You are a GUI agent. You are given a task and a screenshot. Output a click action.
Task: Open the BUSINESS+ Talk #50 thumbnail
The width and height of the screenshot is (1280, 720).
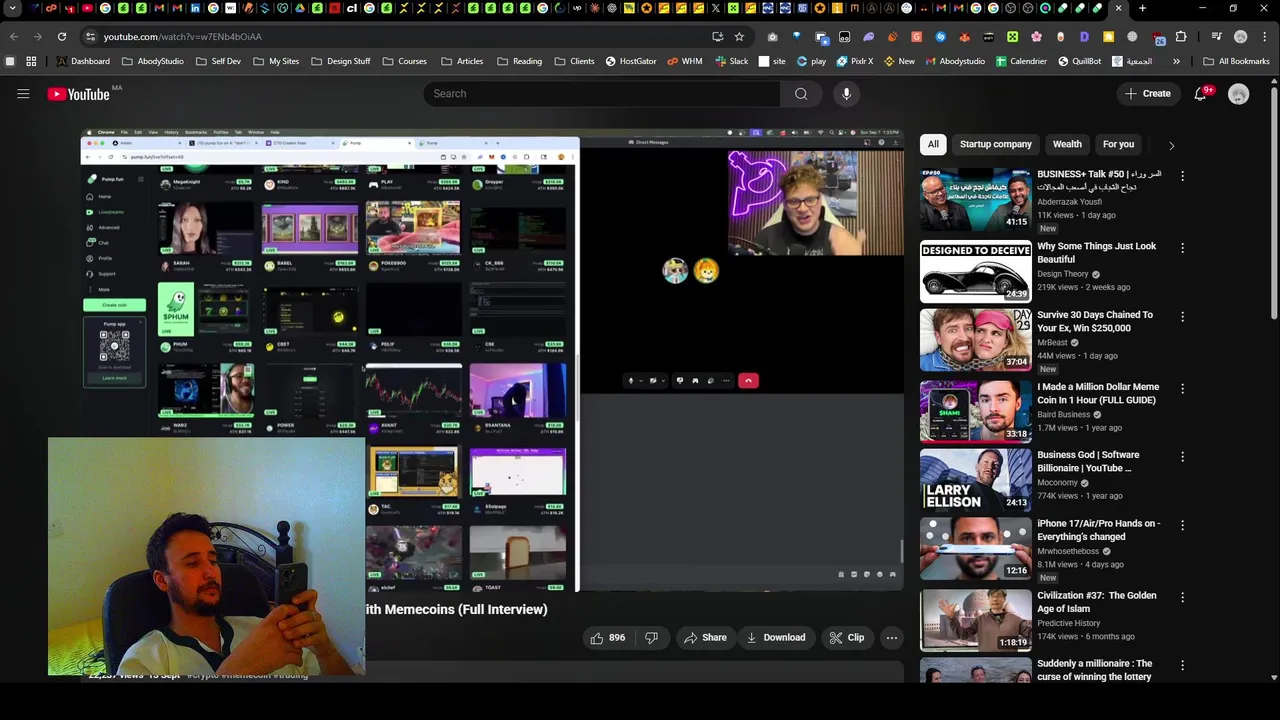click(x=975, y=199)
